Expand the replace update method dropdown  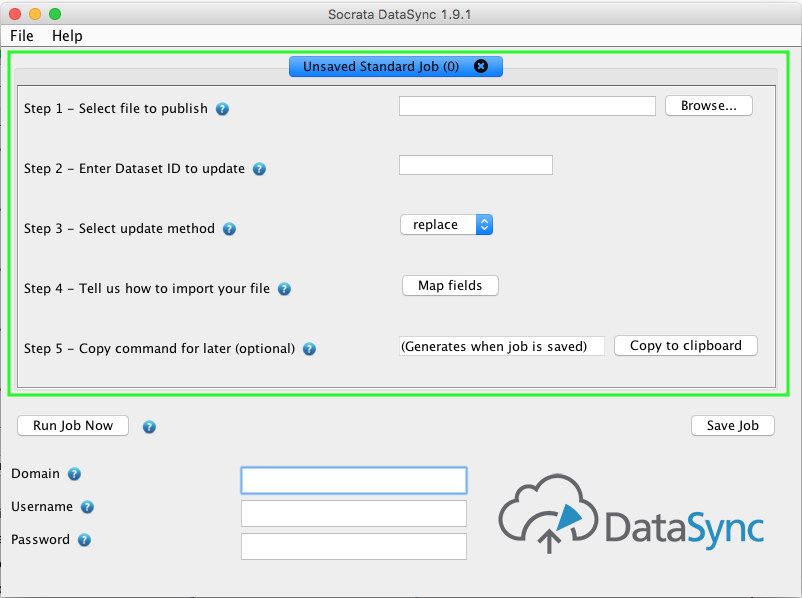447,225
